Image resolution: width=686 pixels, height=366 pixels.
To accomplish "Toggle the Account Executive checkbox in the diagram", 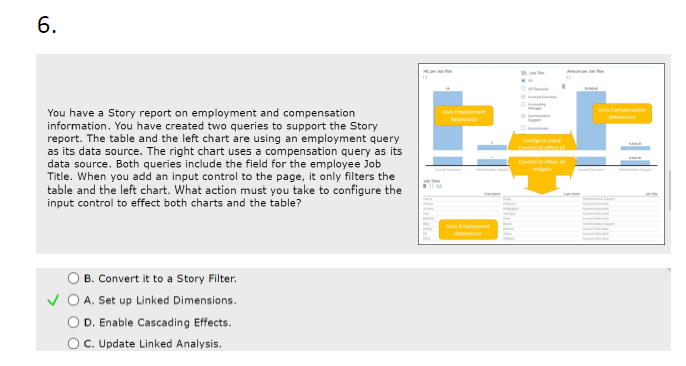I will tap(523, 97).
